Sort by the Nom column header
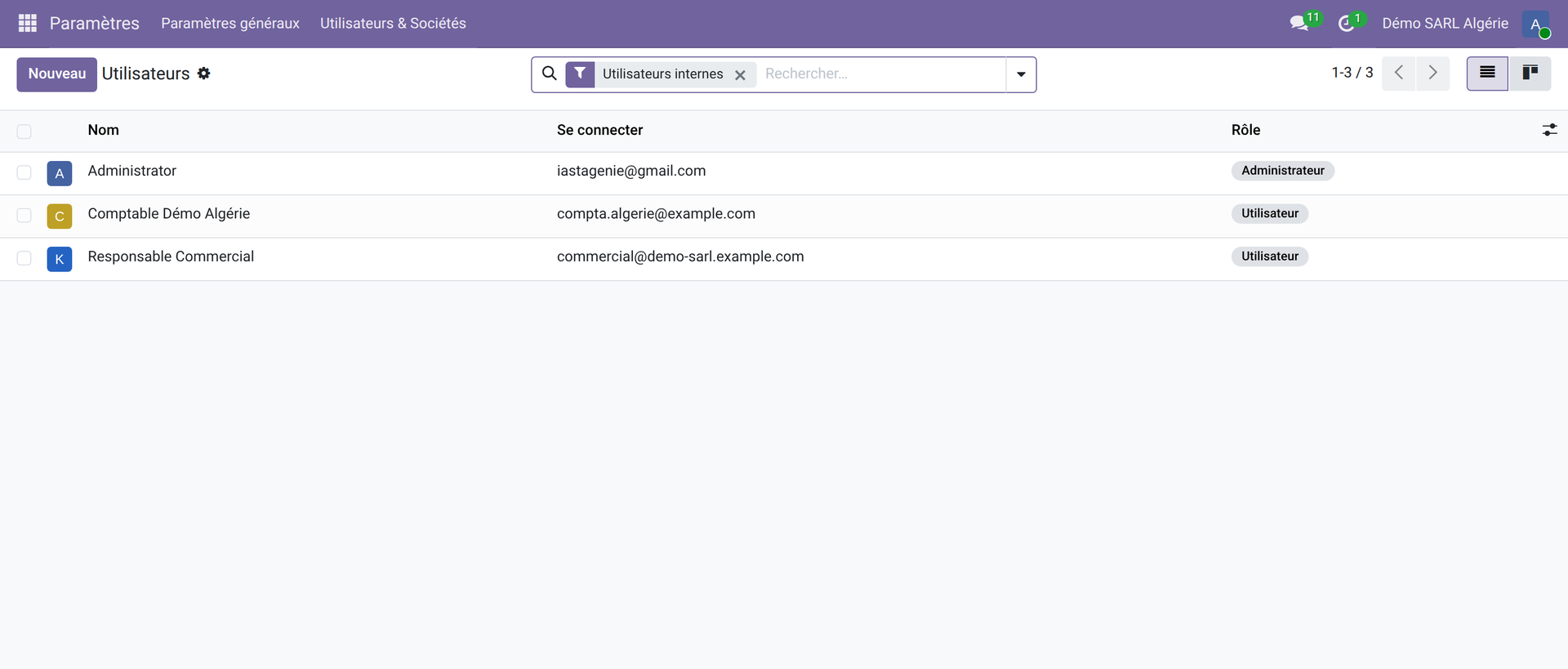The width and height of the screenshot is (1568, 669). tap(104, 130)
